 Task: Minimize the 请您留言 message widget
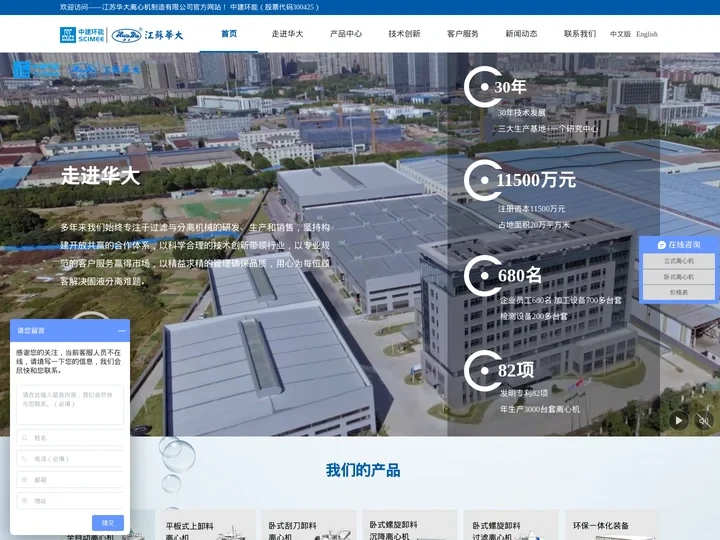coord(122,331)
